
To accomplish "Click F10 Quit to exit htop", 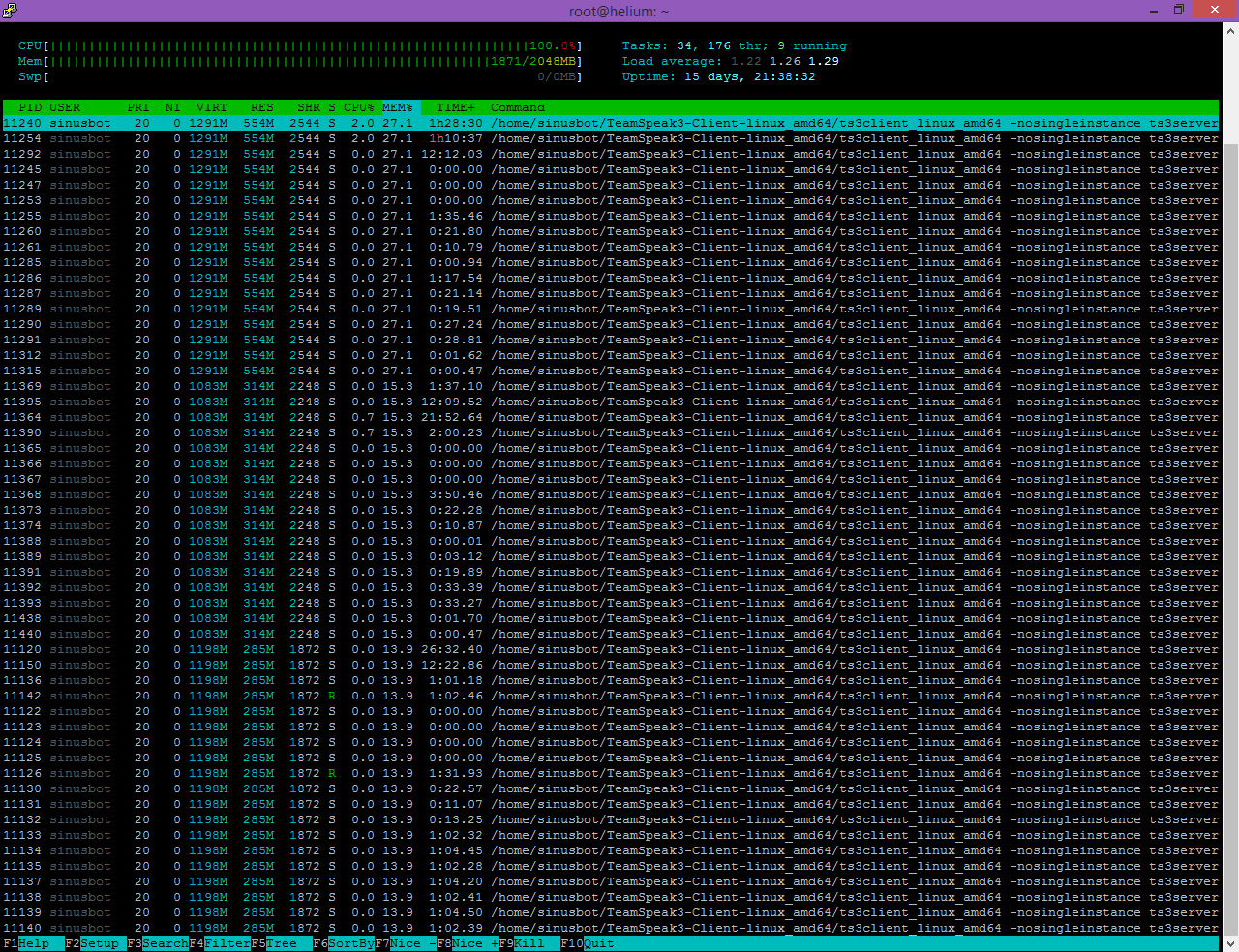I will (x=588, y=943).
